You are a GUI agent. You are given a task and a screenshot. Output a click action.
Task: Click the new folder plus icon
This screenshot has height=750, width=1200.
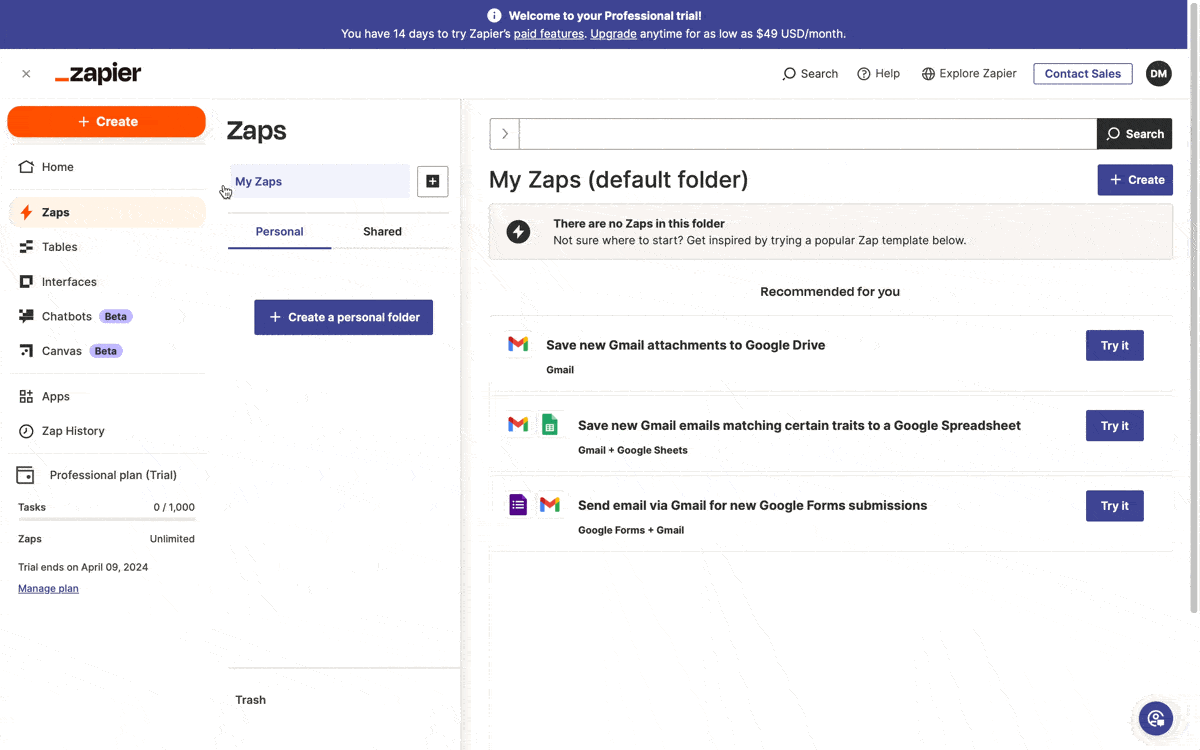[432, 181]
